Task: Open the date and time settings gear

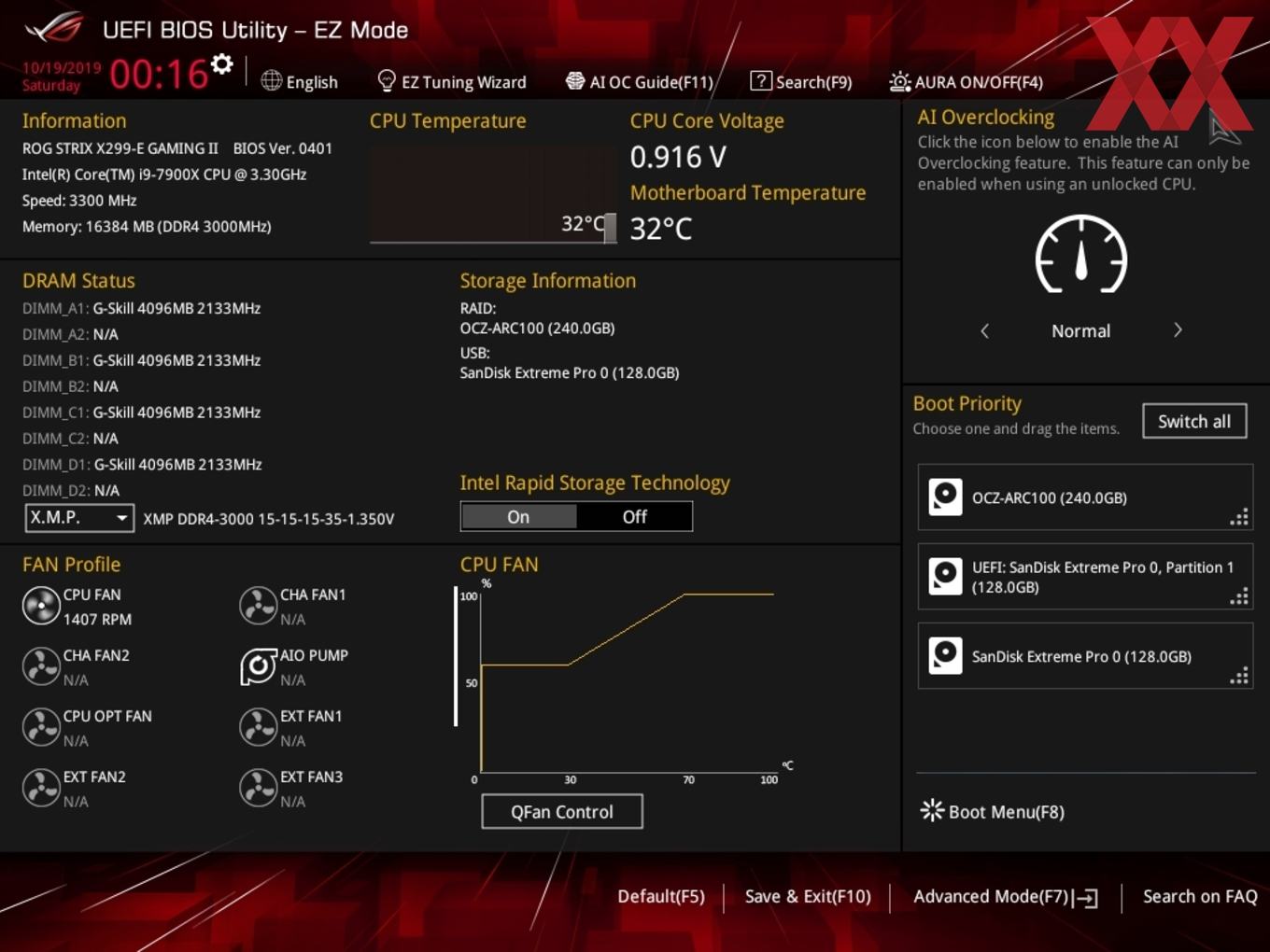Action: (x=221, y=64)
